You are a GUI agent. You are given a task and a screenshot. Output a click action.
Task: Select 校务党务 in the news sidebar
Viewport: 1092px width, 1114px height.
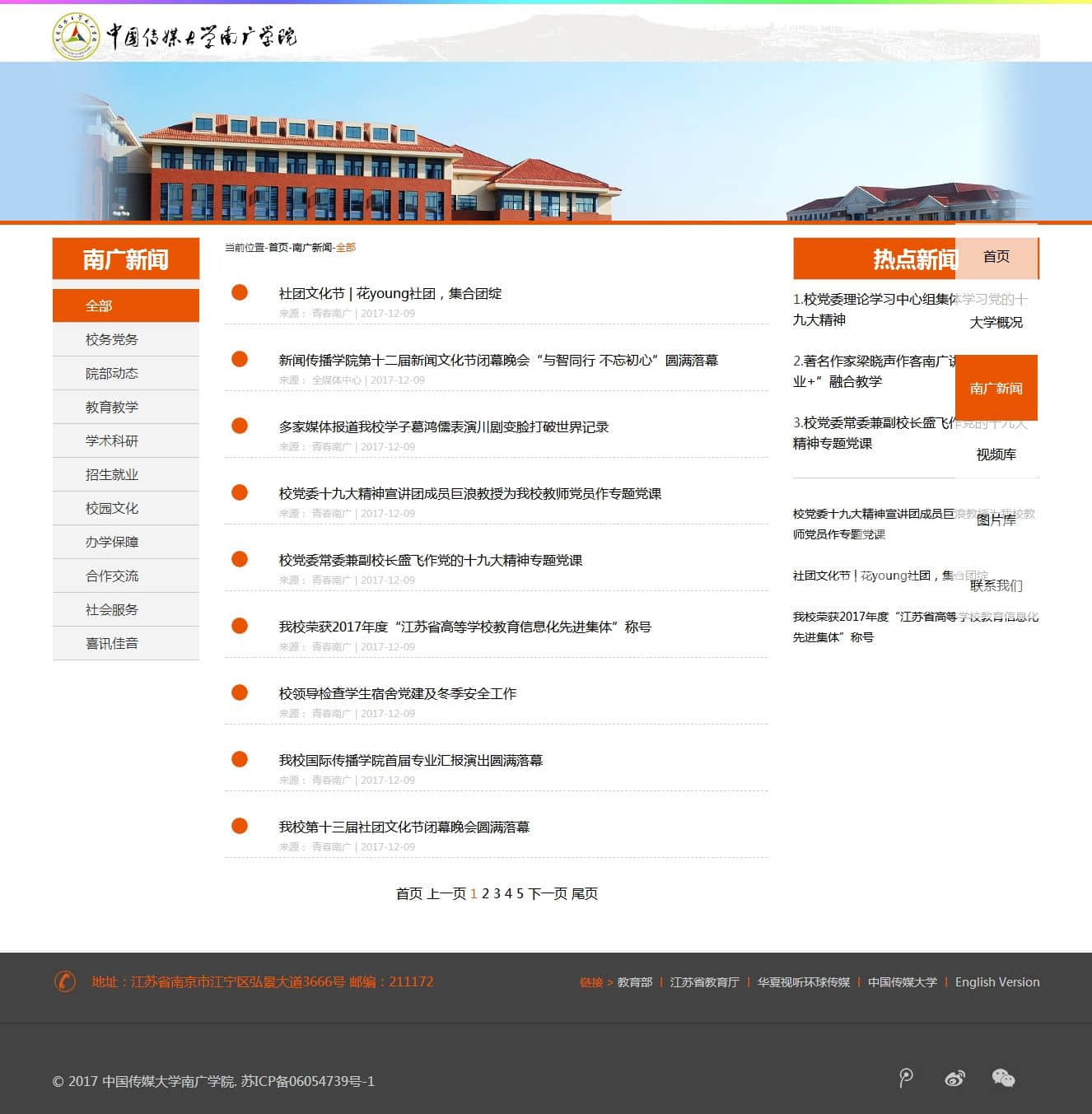112,339
